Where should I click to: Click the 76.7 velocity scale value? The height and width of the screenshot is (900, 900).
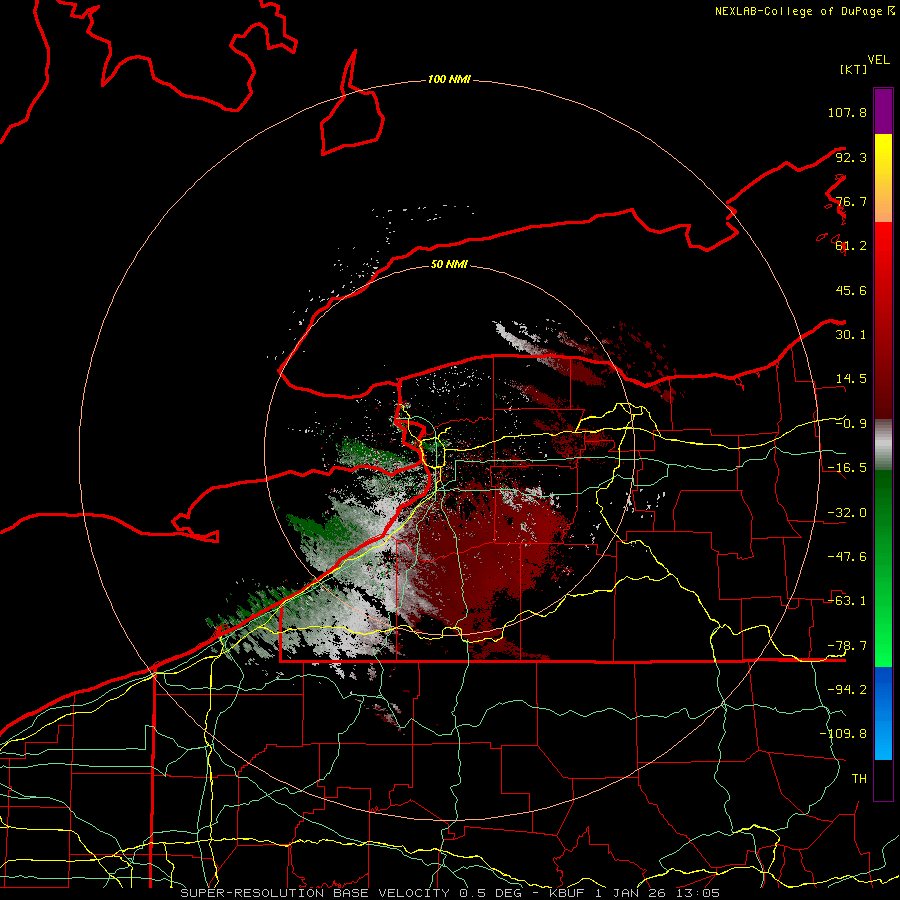coord(851,201)
